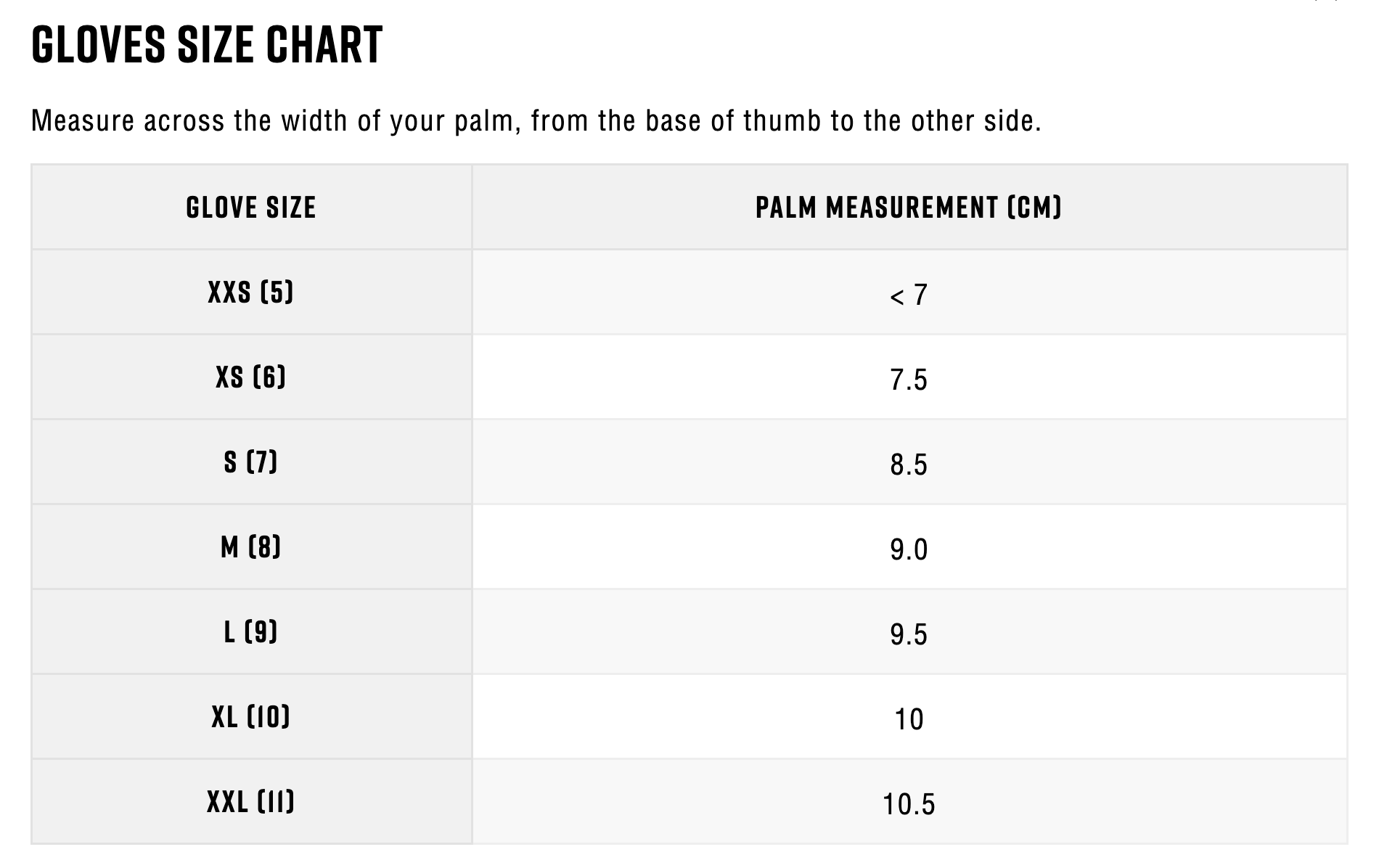This screenshot has height=868, width=1379.
Task: Click the word CHART in the title
Action: pos(324,45)
